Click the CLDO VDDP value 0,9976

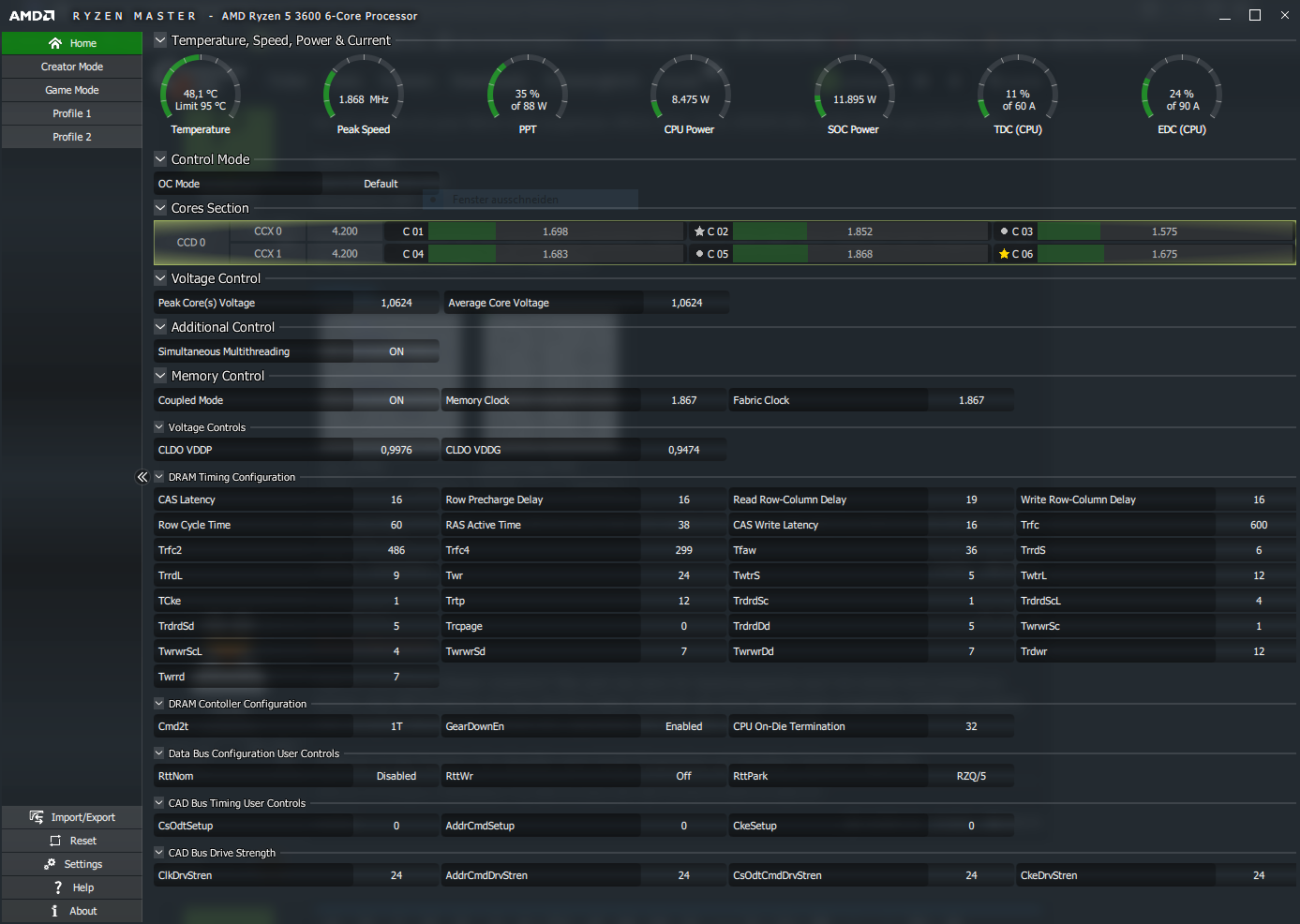396,450
